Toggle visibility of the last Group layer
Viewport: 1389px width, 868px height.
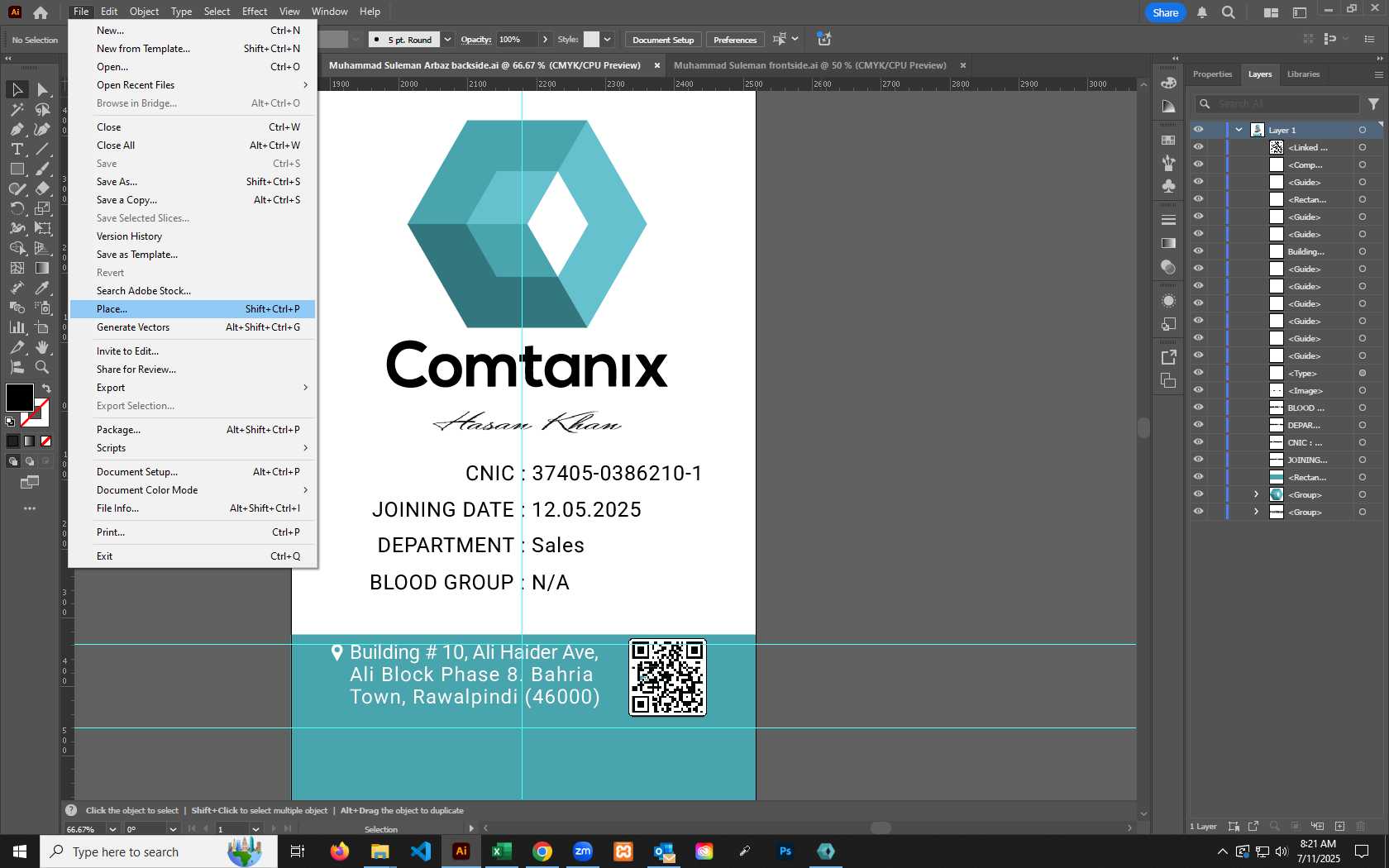[x=1198, y=512]
